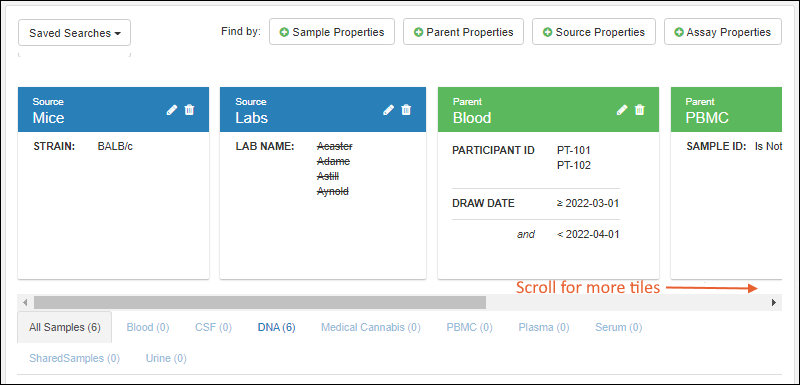Edit the Labs source filter pencil icon
This screenshot has width=800, height=385.
tap(389, 110)
